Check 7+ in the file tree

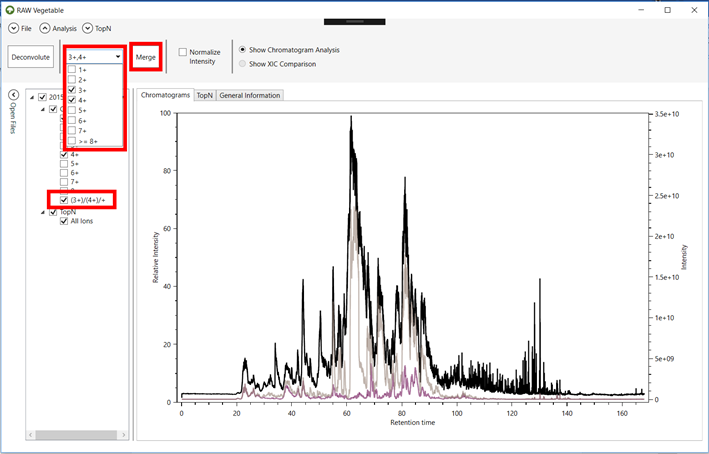[x=64, y=182]
